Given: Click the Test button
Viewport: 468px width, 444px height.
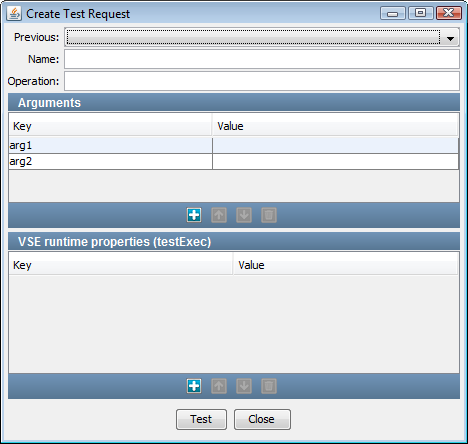Looking at the screenshot, I should 201,419.
